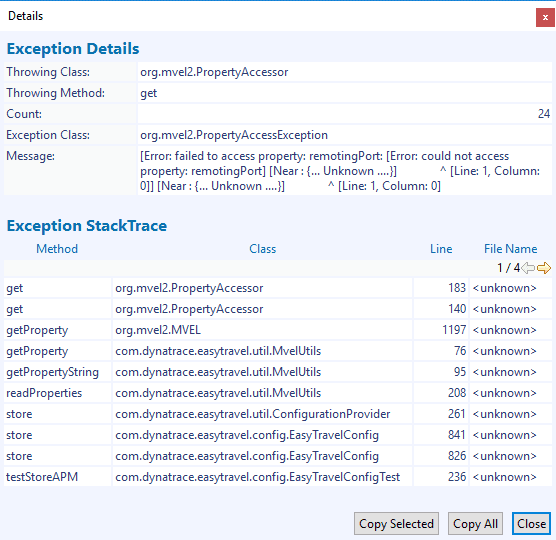The image size is (556, 540).
Task: Select the Throwing Method value get
Action: (x=345, y=93)
